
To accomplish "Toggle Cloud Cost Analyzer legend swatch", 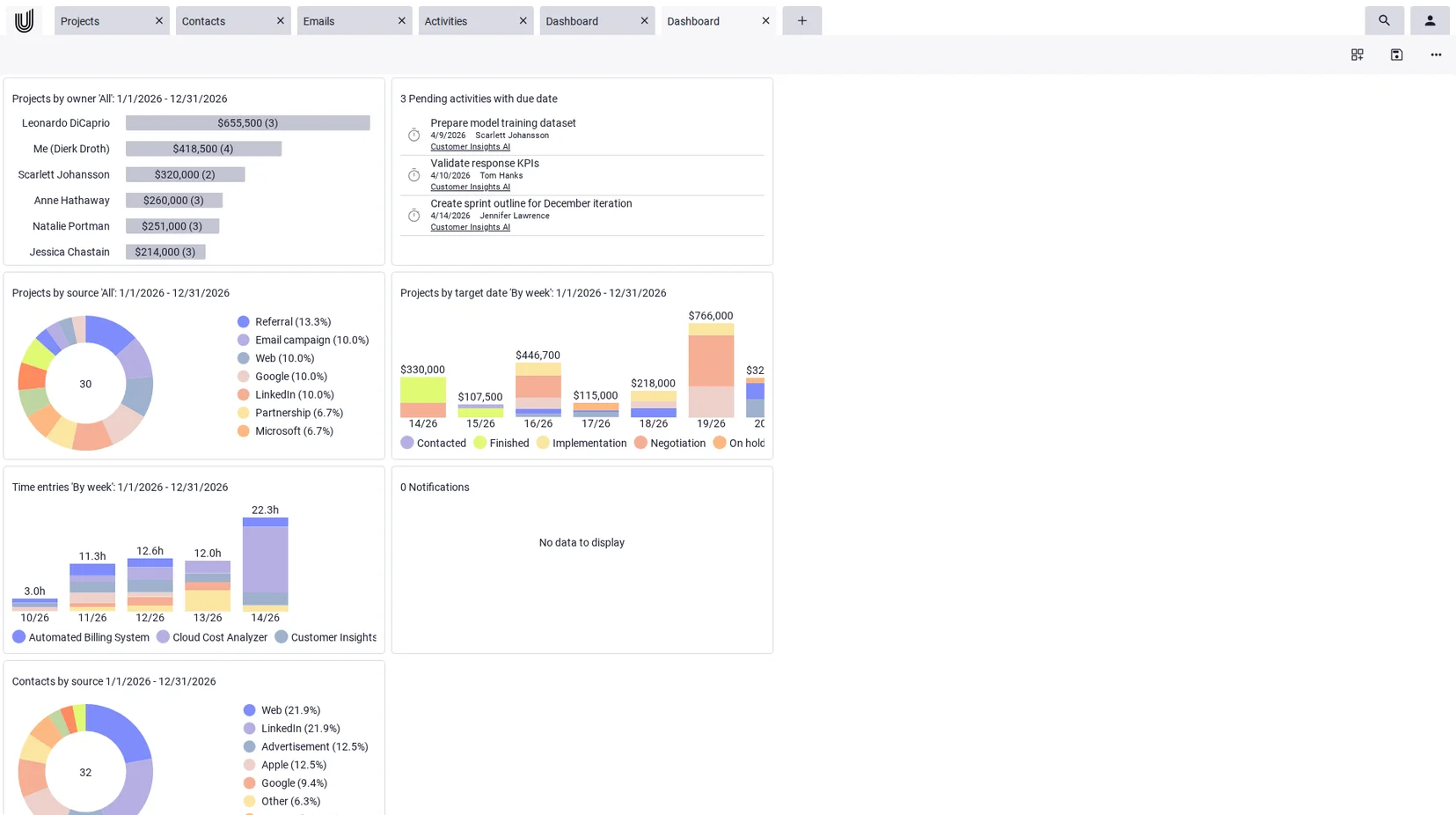I will [163, 637].
